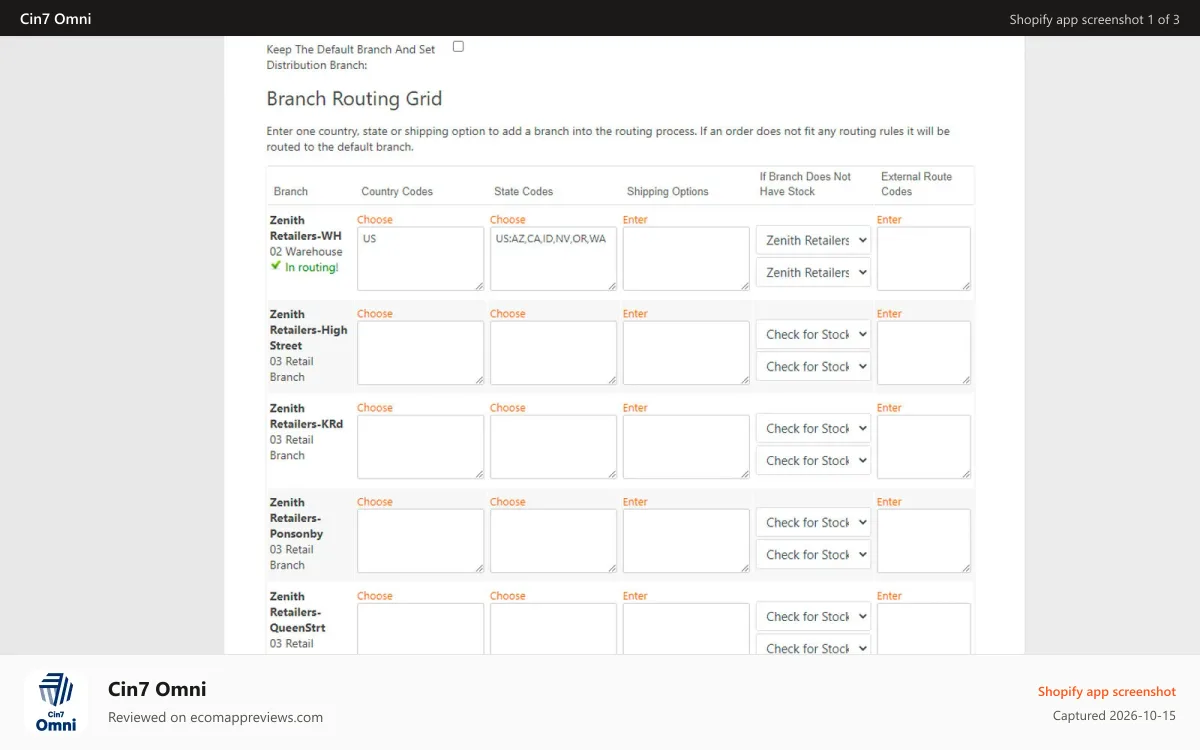
Task: Click Enter link above QueenStrt Shipping Options
Action: click(635, 596)
